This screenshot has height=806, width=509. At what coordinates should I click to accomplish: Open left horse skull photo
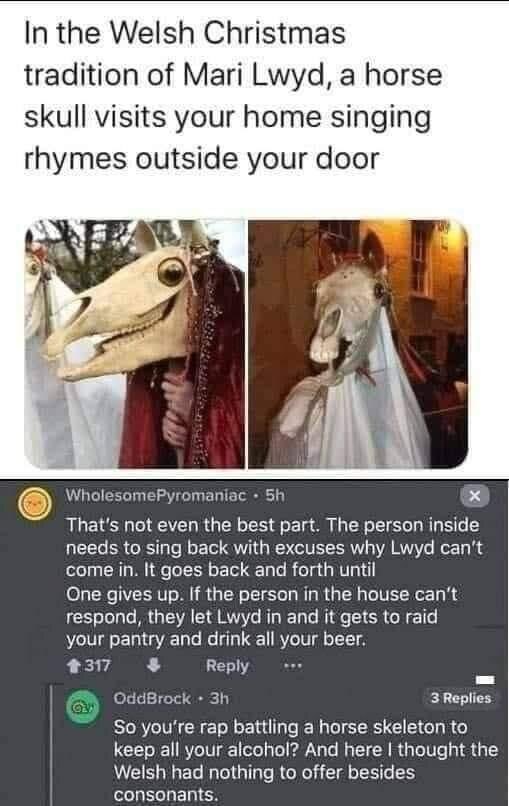(135, 344)
